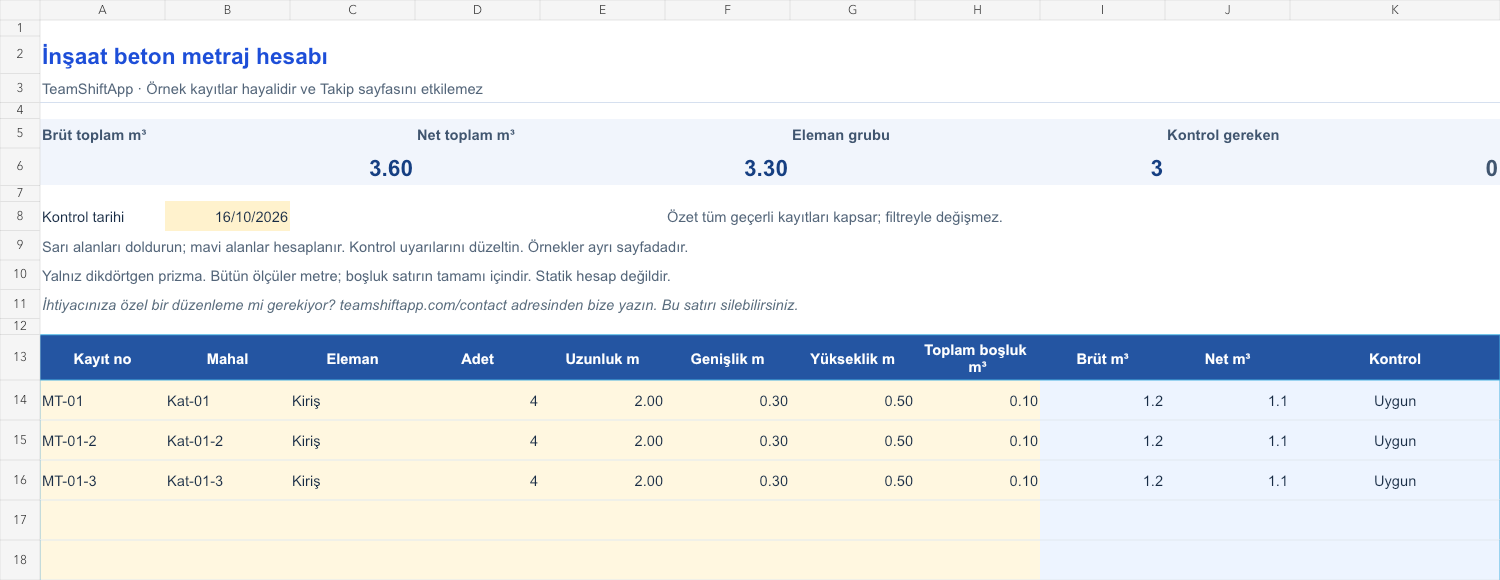
Task: Click the 'Eleman' table header
Action: point(352,359)
